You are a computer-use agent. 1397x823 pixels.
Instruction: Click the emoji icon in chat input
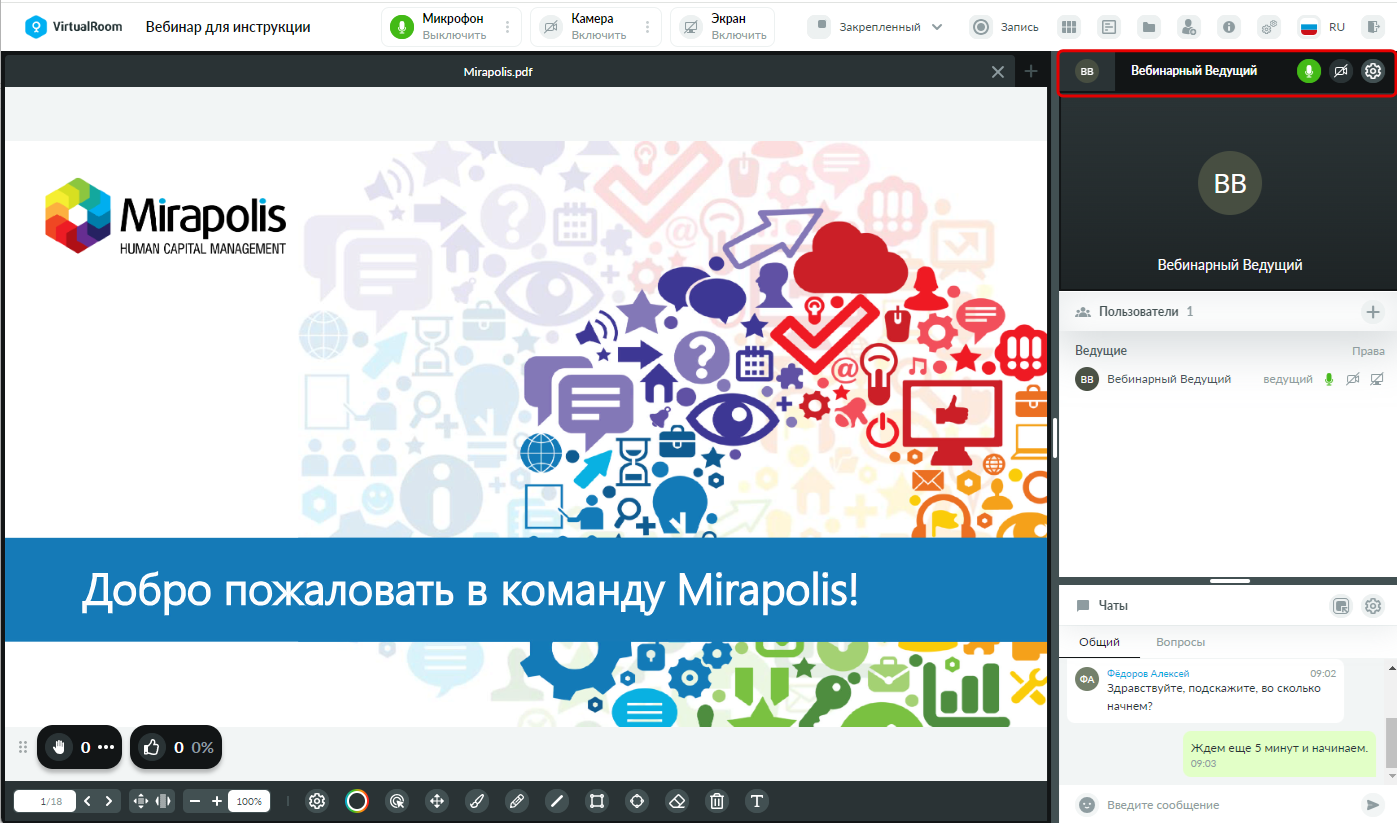(1087, 805)
